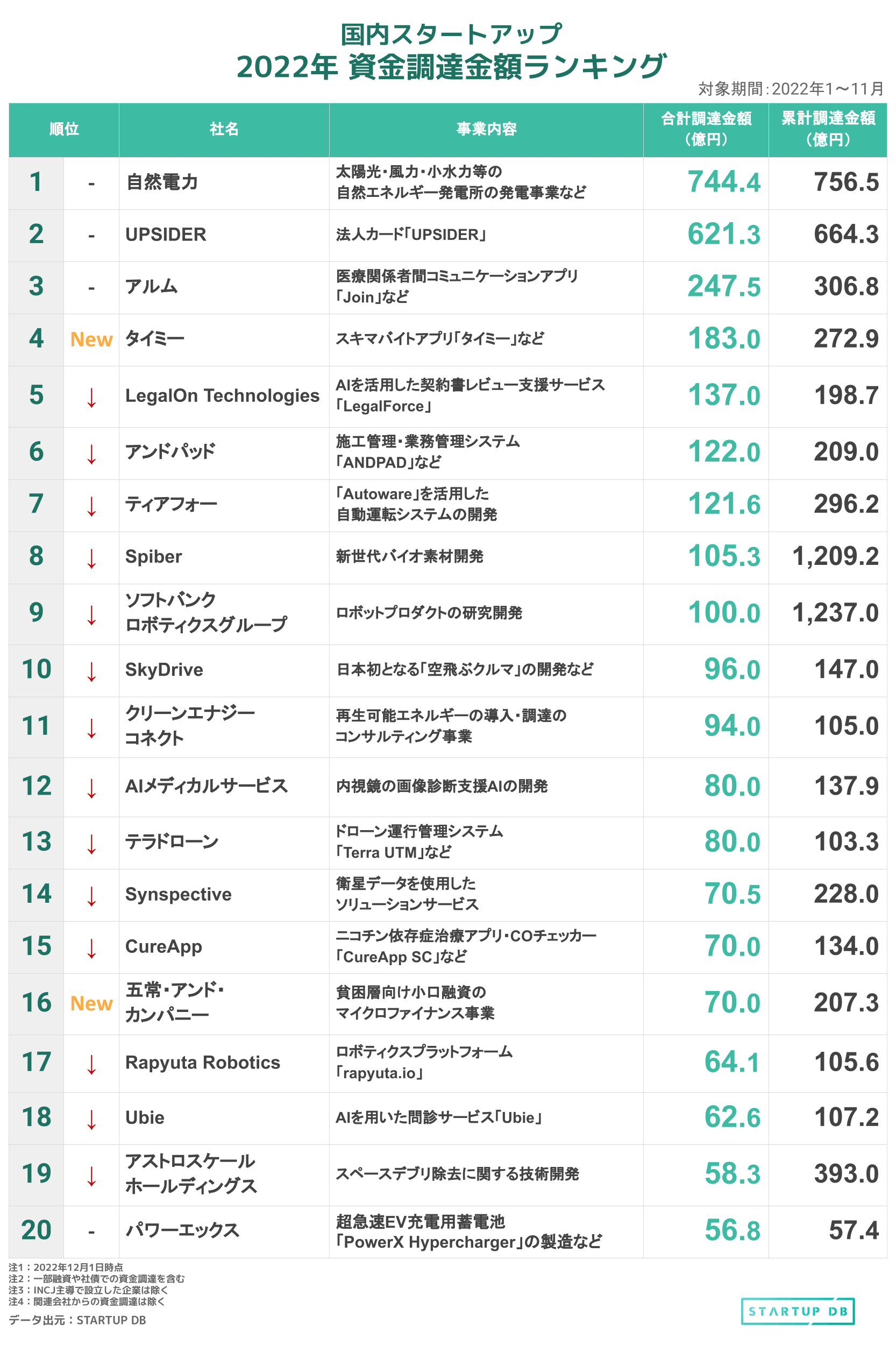Click the STARTUP DB logo
Viewport: 896px width, 1345px height.
click(x=798, y=1311)
